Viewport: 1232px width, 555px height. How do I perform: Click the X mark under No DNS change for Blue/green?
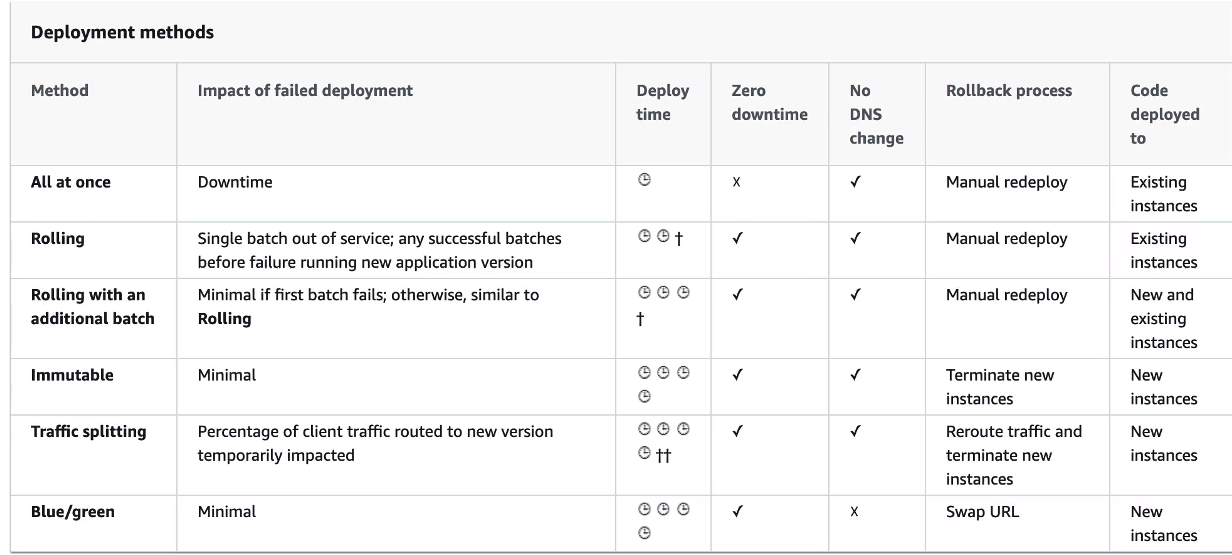[854, 512]
